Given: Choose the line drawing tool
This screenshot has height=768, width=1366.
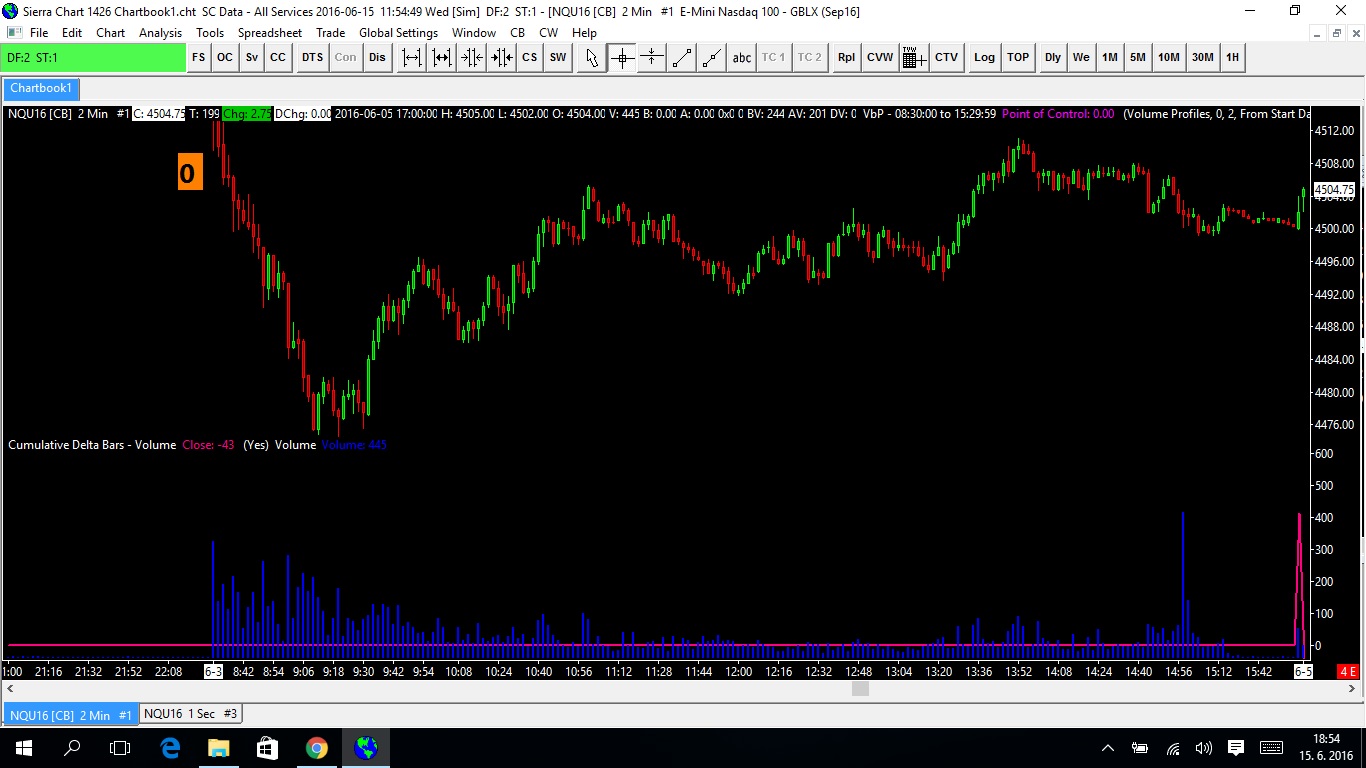Looking at the screenshot, I should [x=682, y=57].
